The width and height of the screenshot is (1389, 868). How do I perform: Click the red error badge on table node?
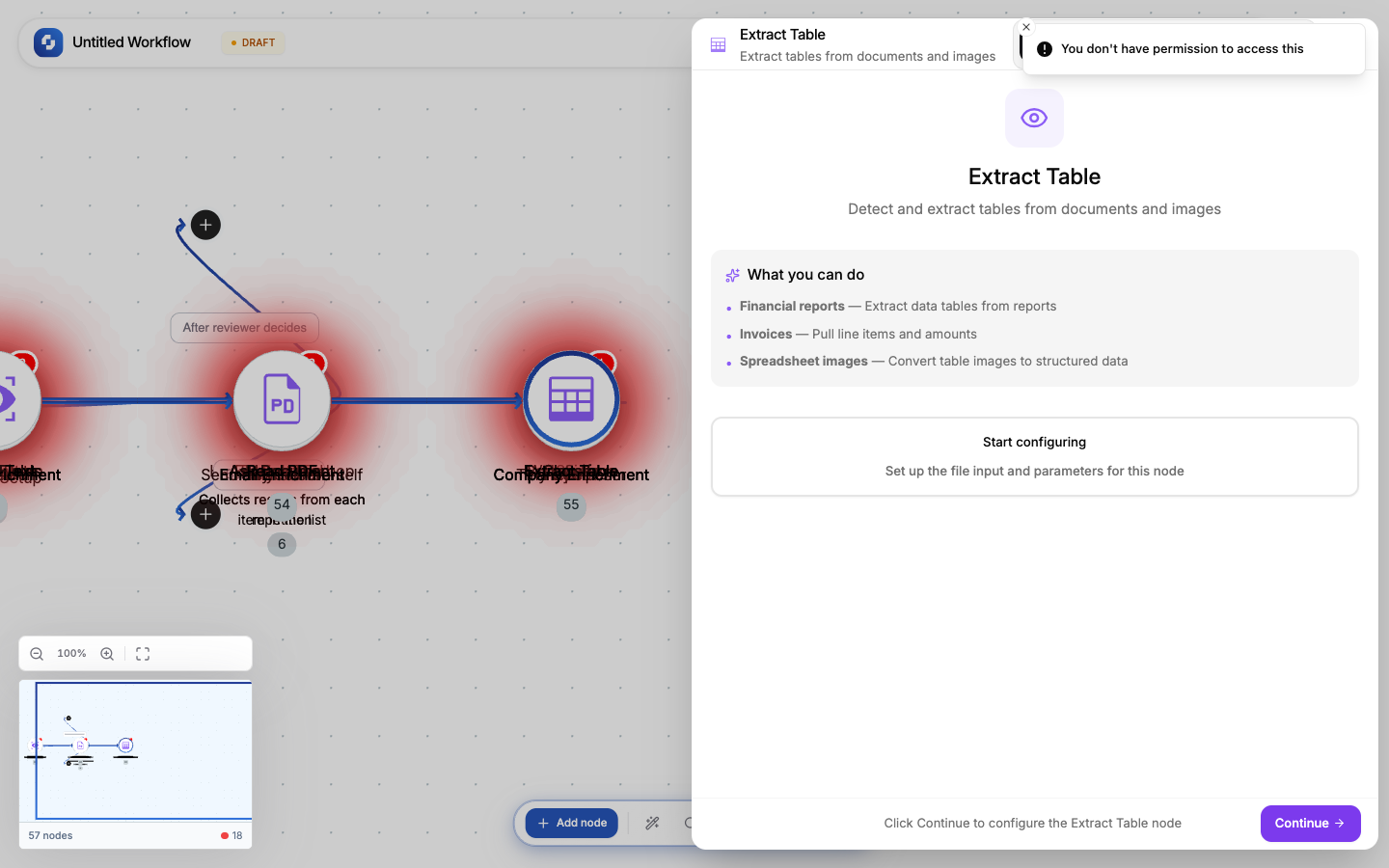[604, 363]
